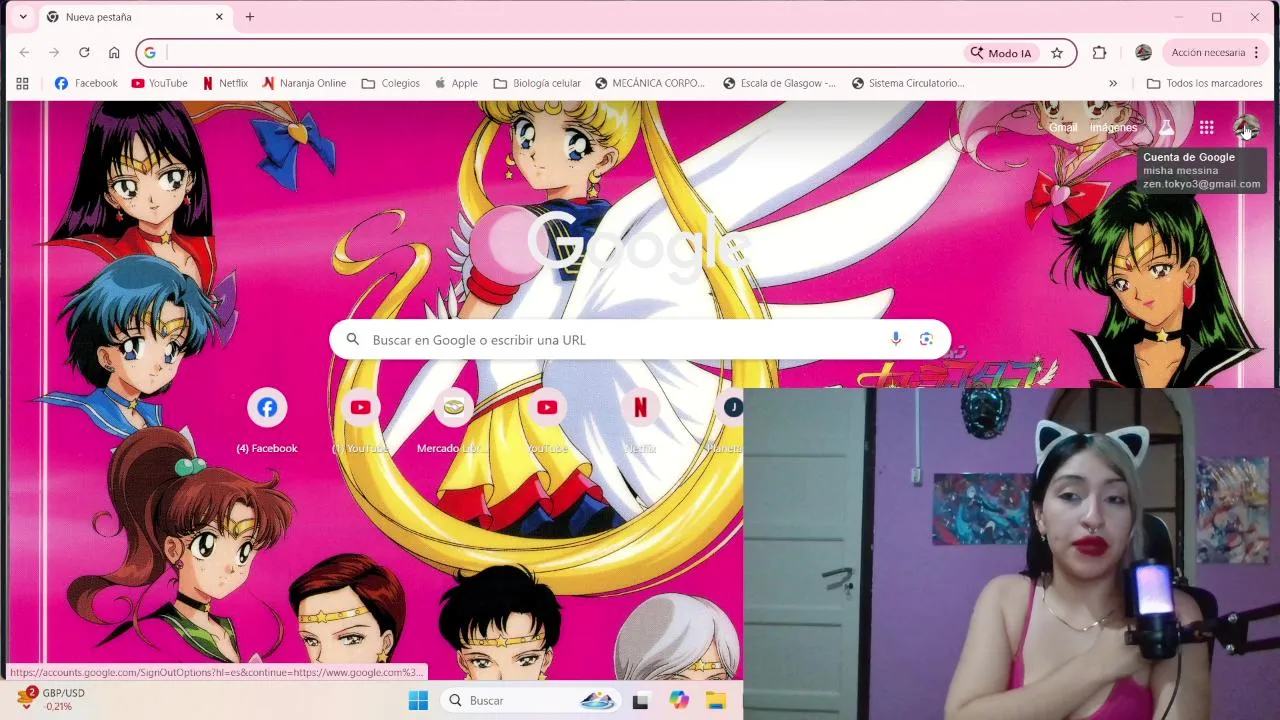Start voice search with the microphone icon
The image size is (1280, 720).
(x=896, y=339)
